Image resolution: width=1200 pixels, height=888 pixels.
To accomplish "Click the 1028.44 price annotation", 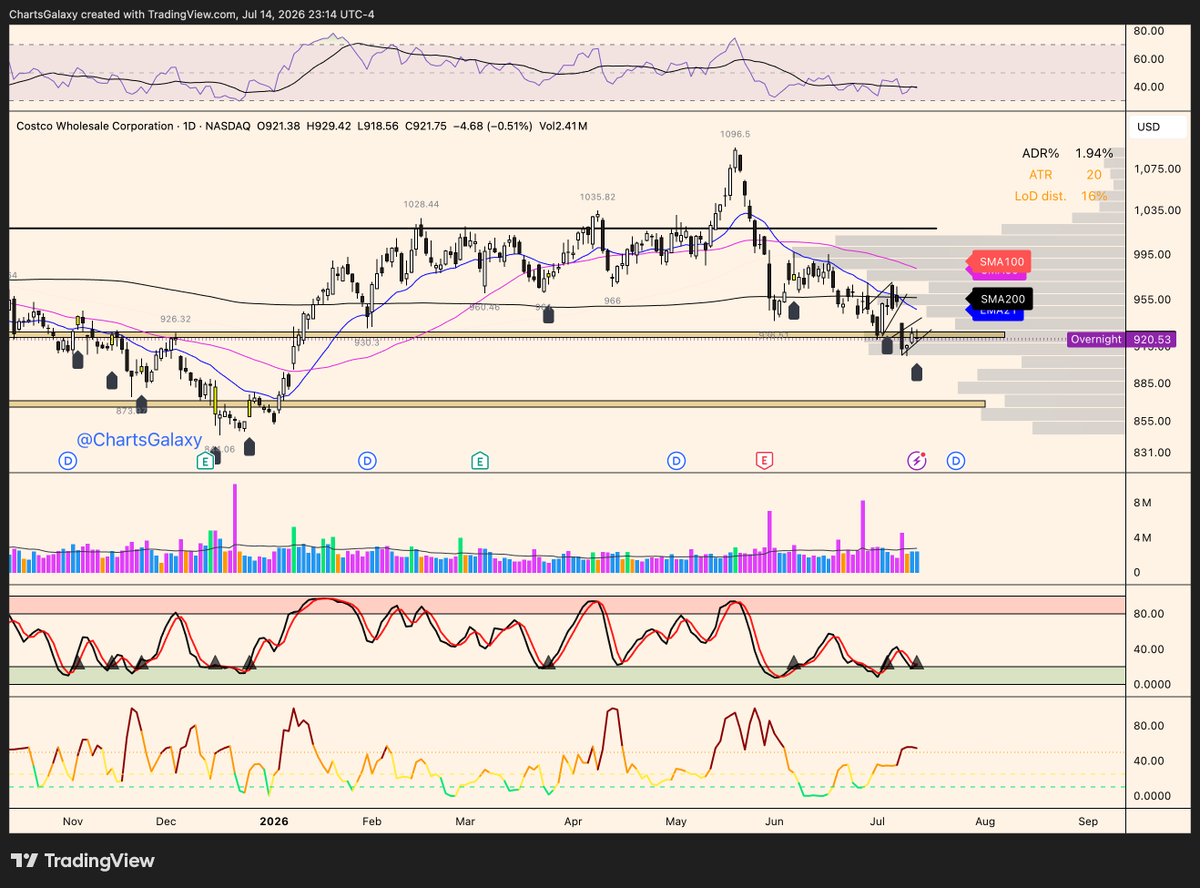I will [421, 204].
